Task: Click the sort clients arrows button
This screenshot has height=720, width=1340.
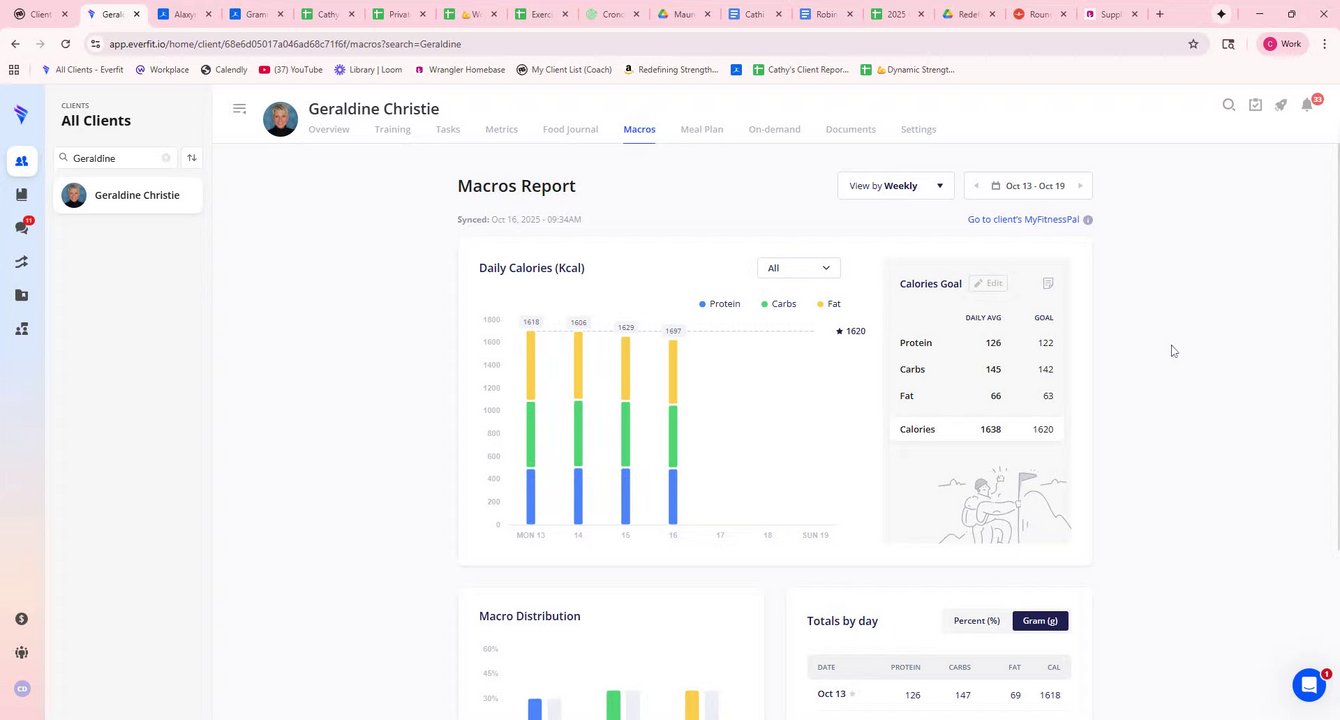Action: 192,158
